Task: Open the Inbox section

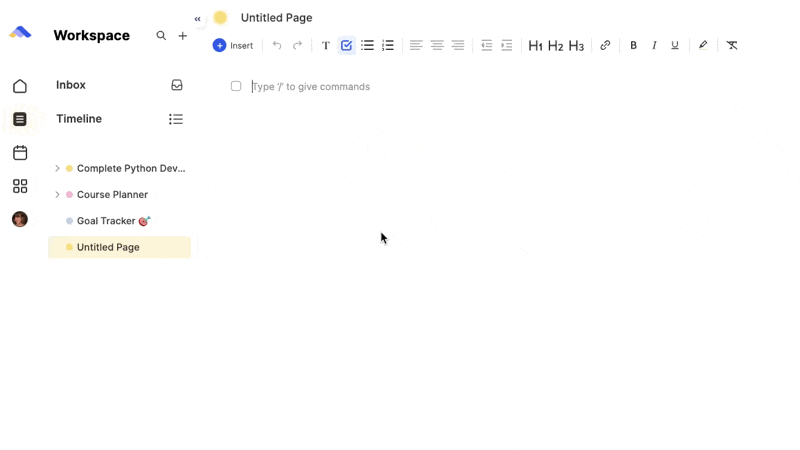Action: [71, 85]
